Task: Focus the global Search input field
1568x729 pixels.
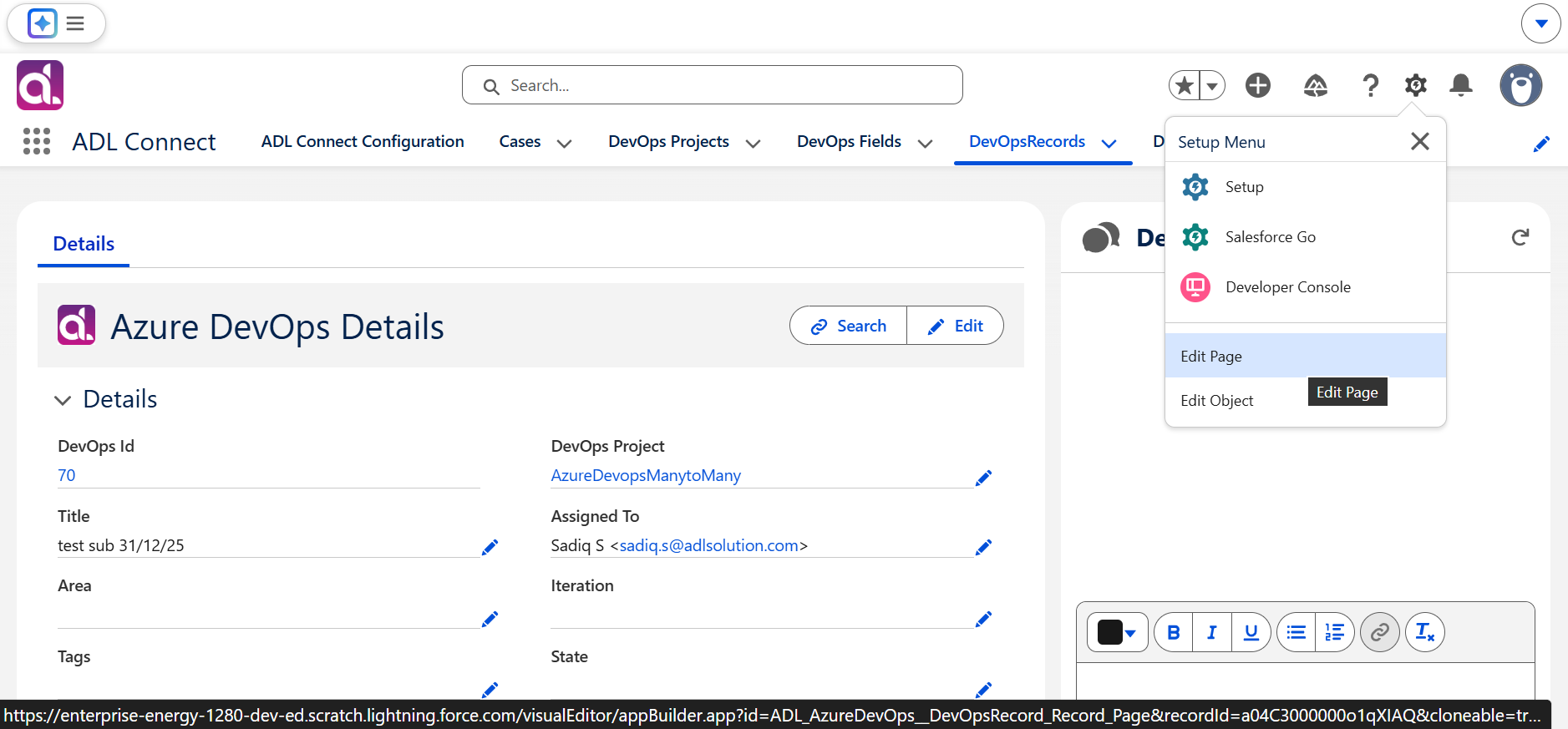Action: (x=713, y=85)
